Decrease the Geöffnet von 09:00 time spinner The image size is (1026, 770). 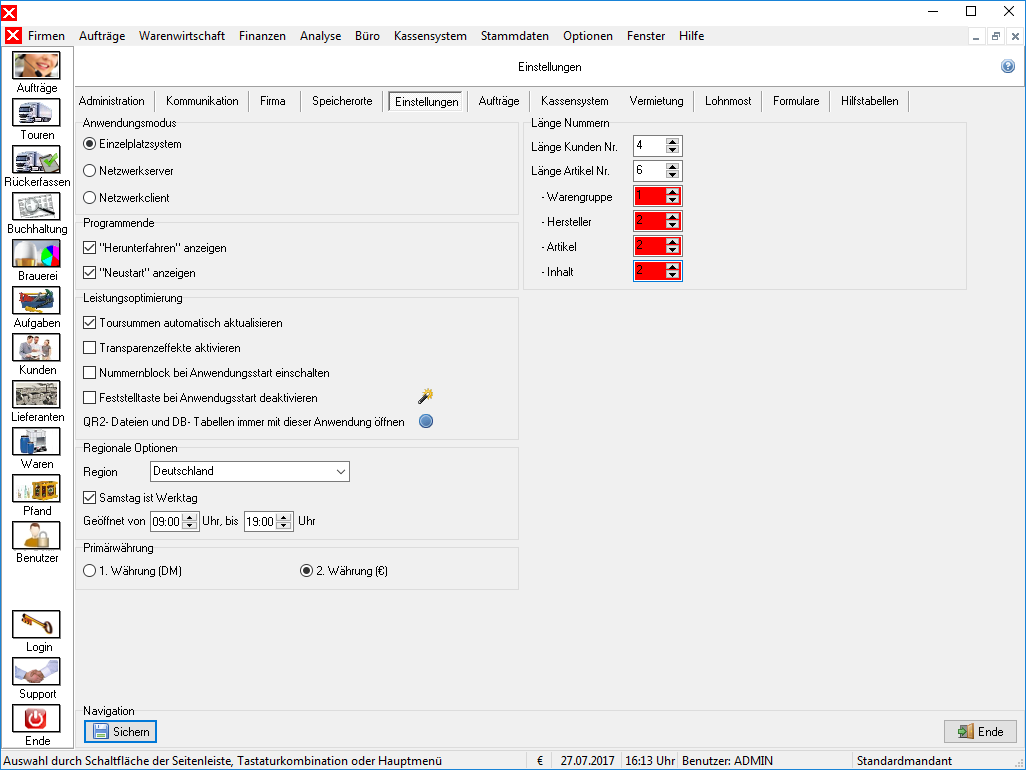click(190, 525)
